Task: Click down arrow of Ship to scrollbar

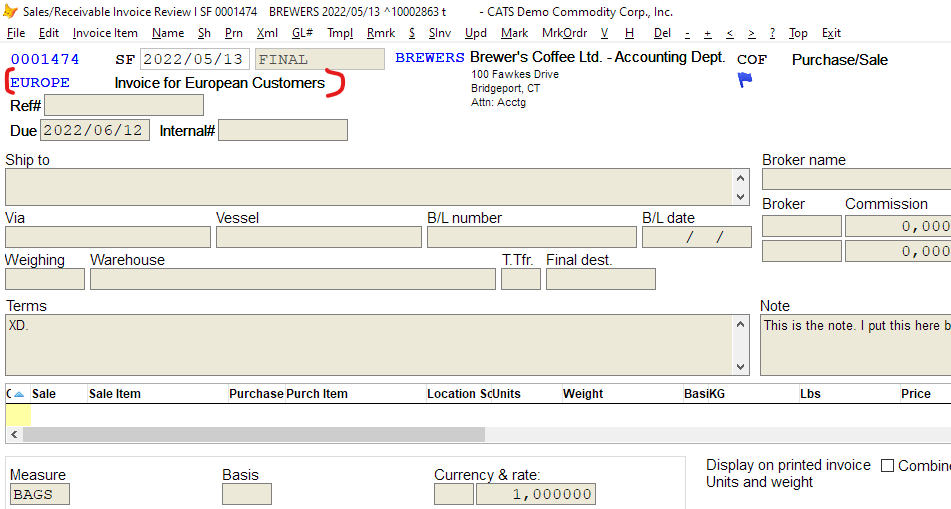Action: 740,197
